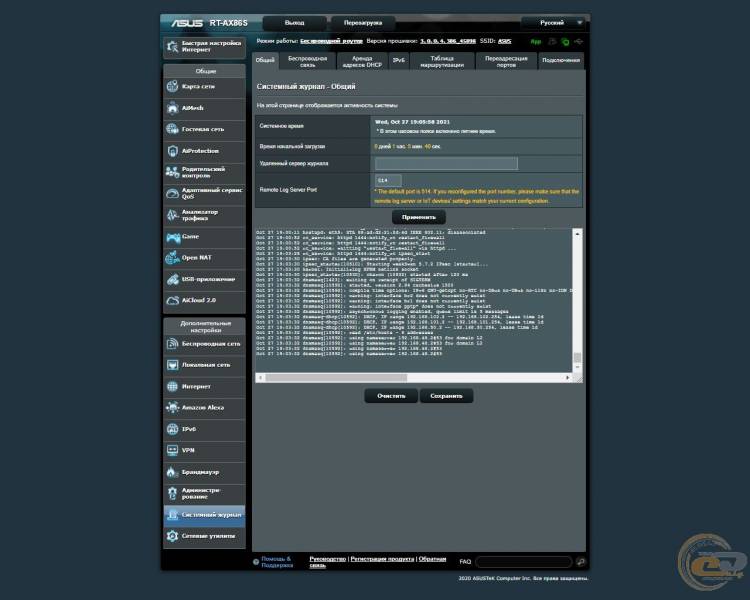The height and width of the screenshot is (600, 750).
Task: Switch to Подключения tab
Action: click(561, 61)
